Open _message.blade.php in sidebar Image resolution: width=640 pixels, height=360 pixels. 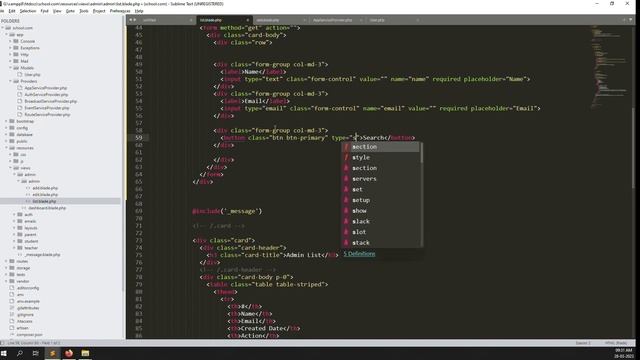point(42,255)
